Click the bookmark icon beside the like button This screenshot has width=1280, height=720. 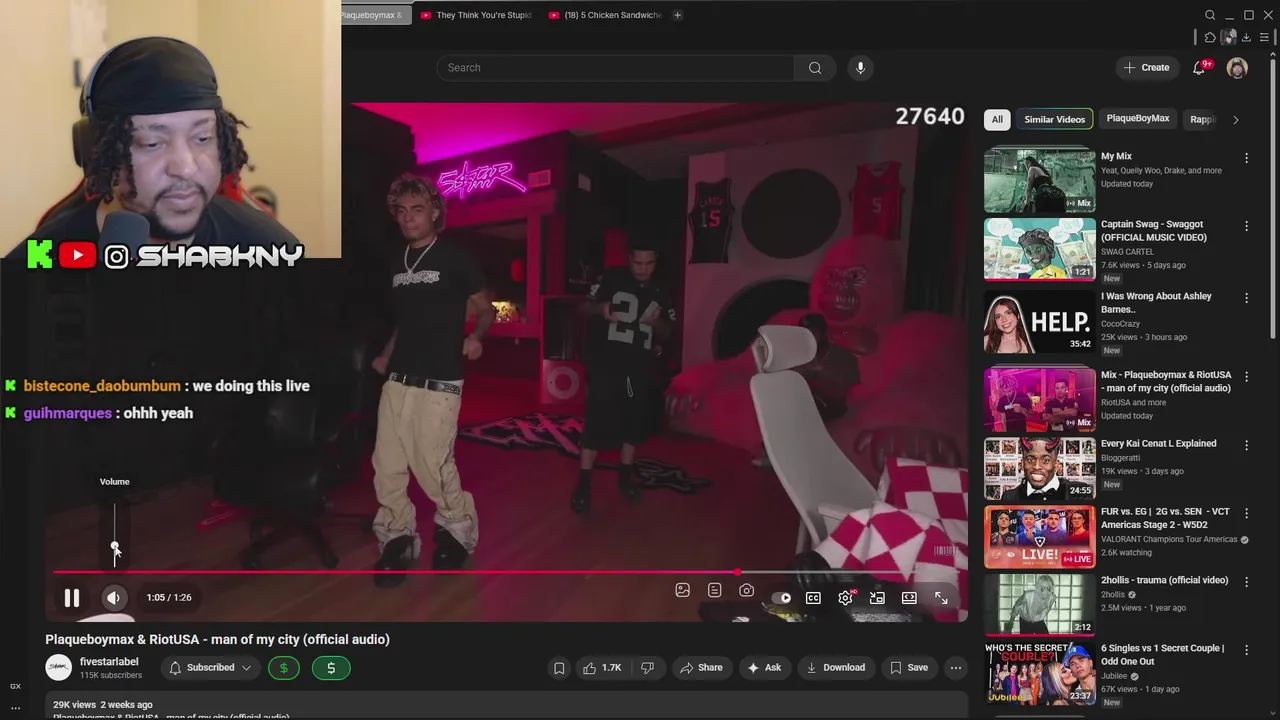coord(559,668)
